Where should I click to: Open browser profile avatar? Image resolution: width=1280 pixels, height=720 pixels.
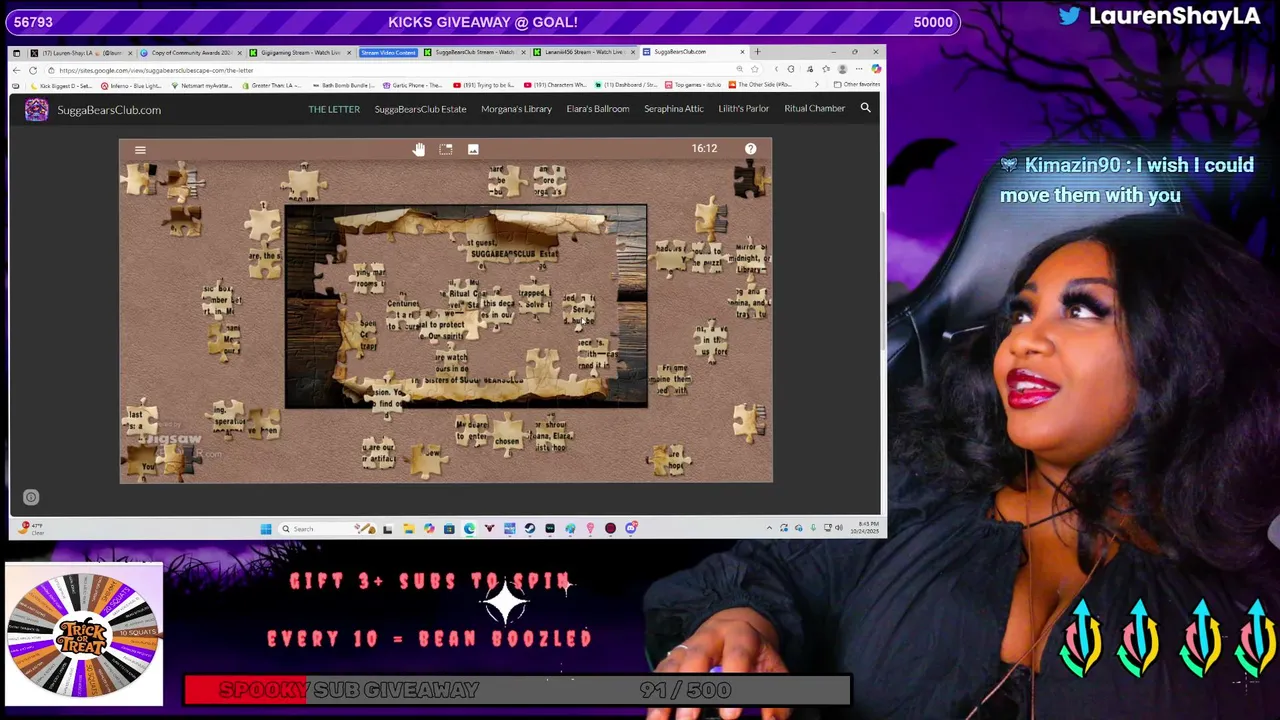pyautogui.click(x=842, y=69)
